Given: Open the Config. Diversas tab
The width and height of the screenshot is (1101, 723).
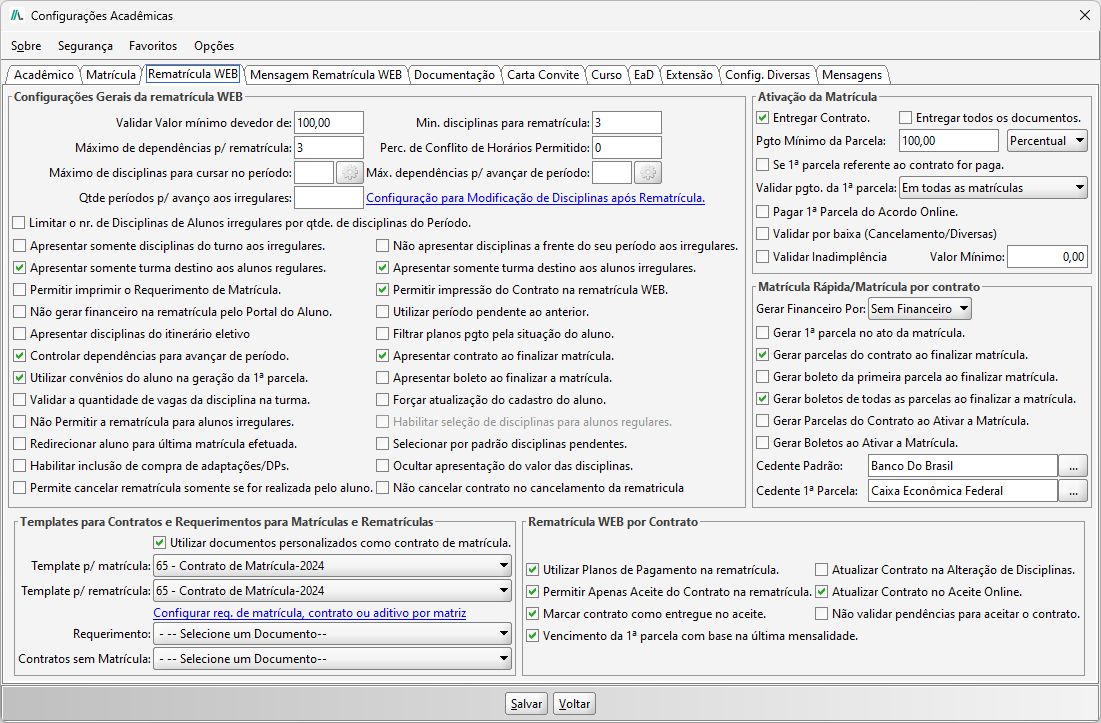Looking at the screenshot, I should click(x=767, y=75).
